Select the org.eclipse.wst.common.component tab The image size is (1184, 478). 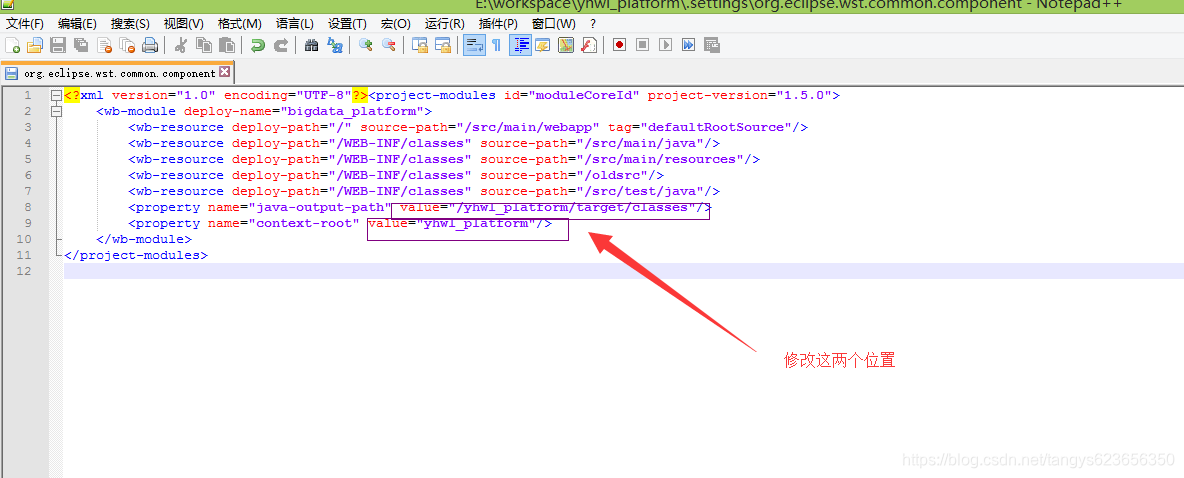[119, 73]
